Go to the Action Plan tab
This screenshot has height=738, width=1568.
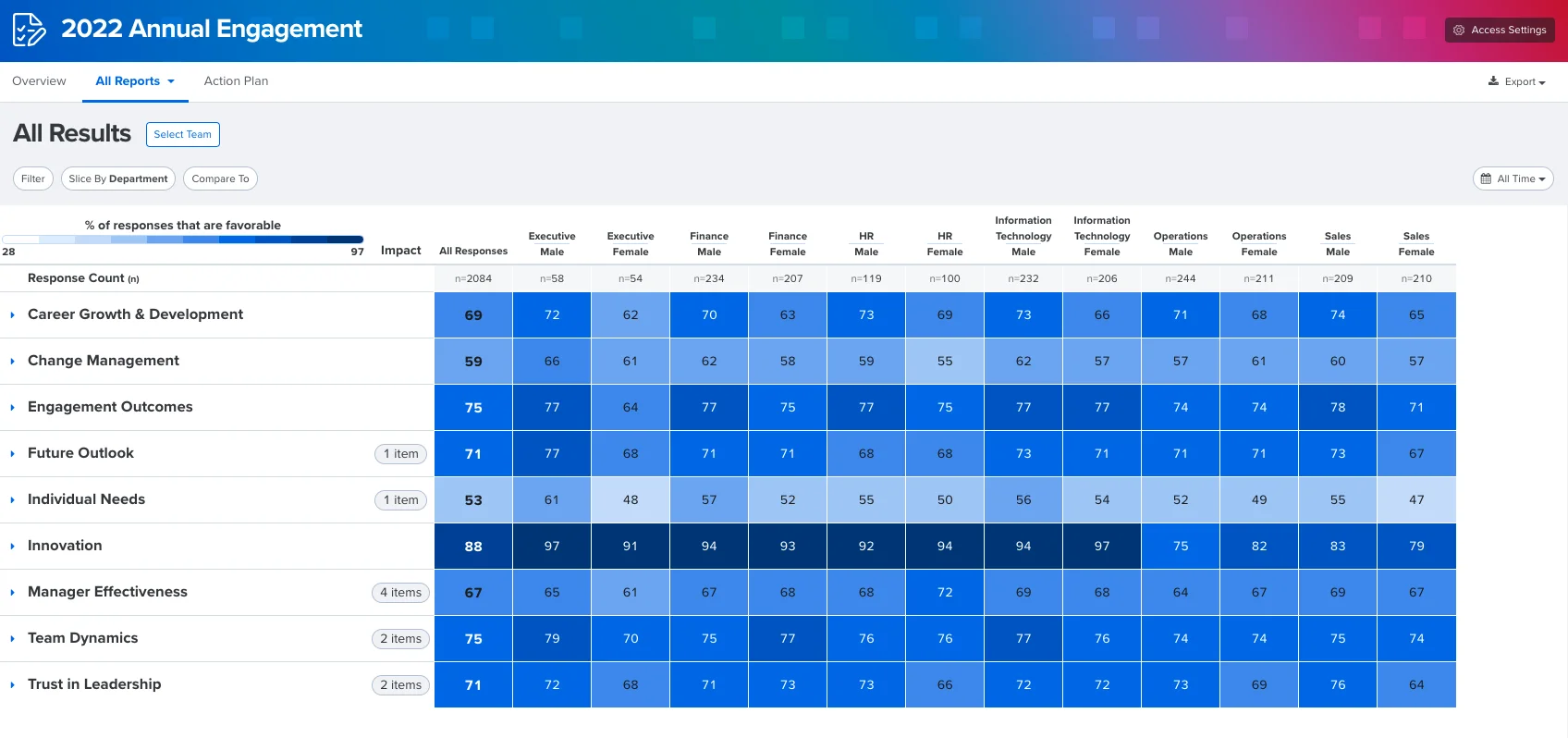tap(236, 81)
